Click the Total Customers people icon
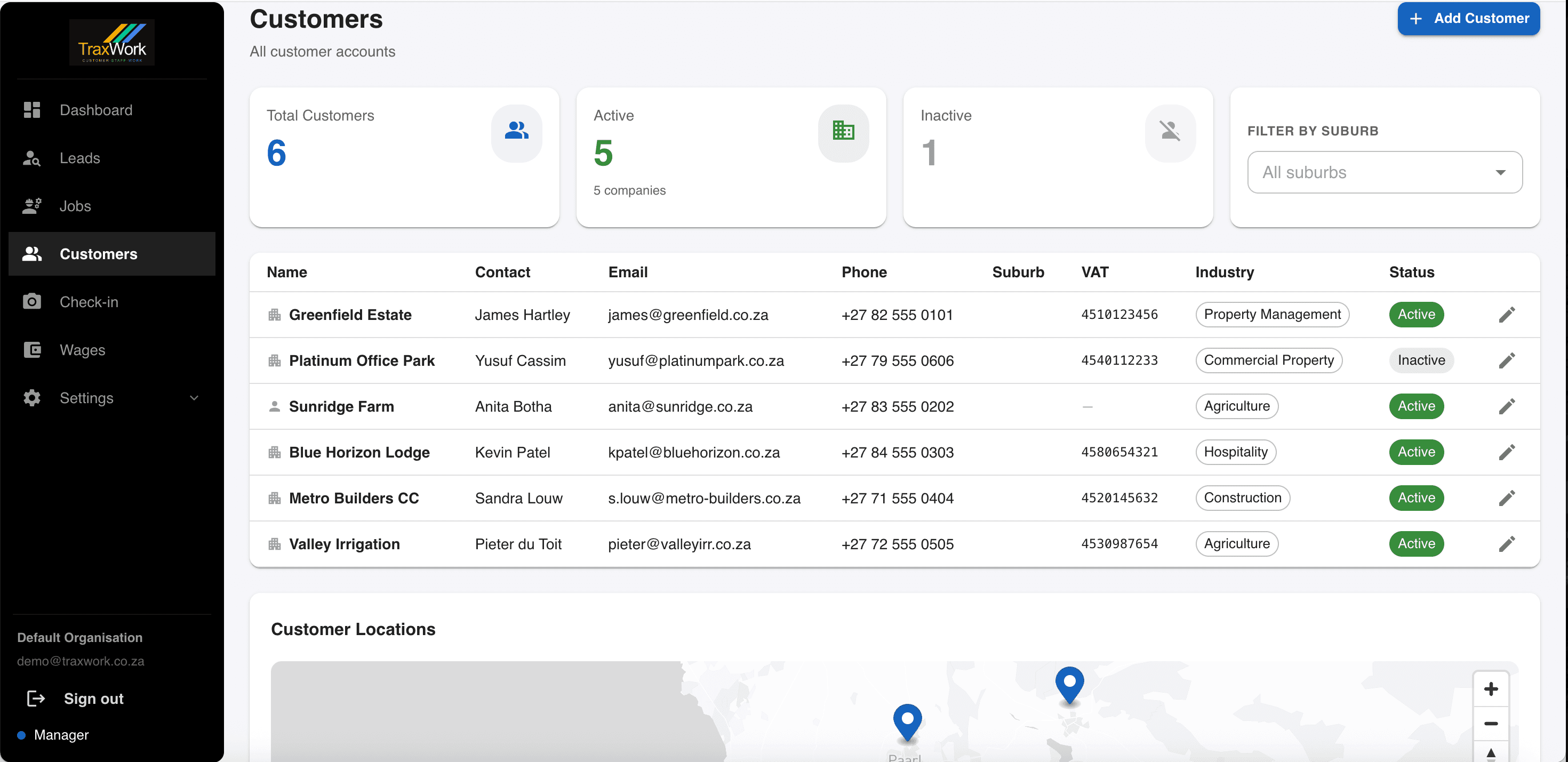 pos(516,130)
